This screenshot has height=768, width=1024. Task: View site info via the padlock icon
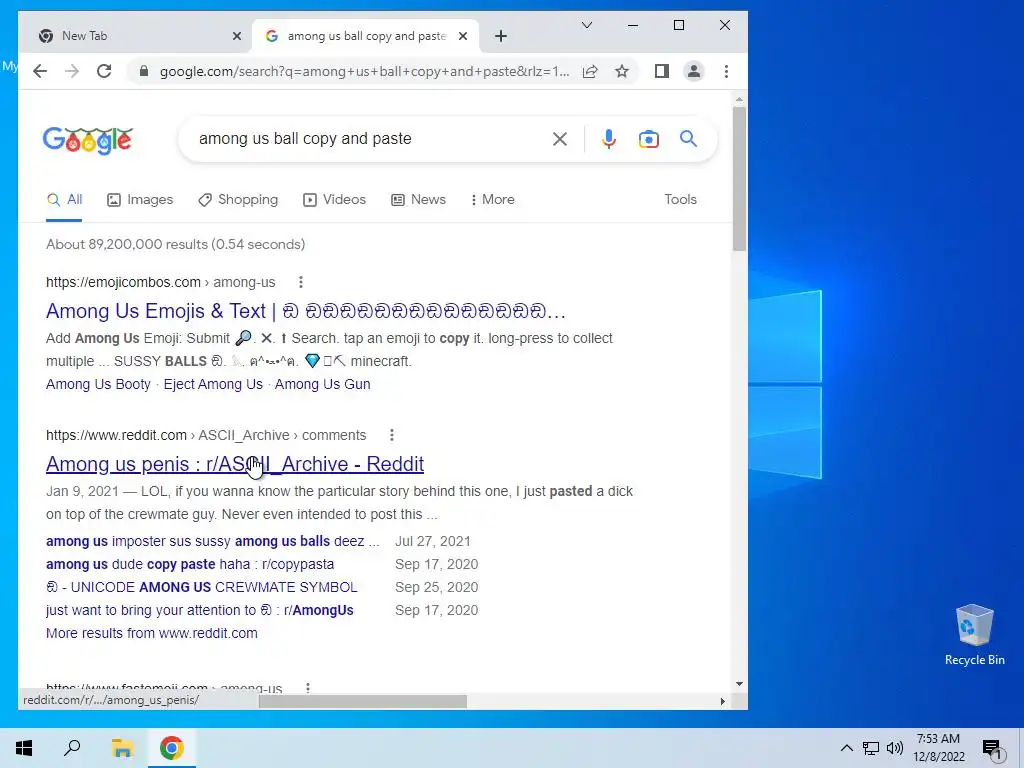point(144,71)
